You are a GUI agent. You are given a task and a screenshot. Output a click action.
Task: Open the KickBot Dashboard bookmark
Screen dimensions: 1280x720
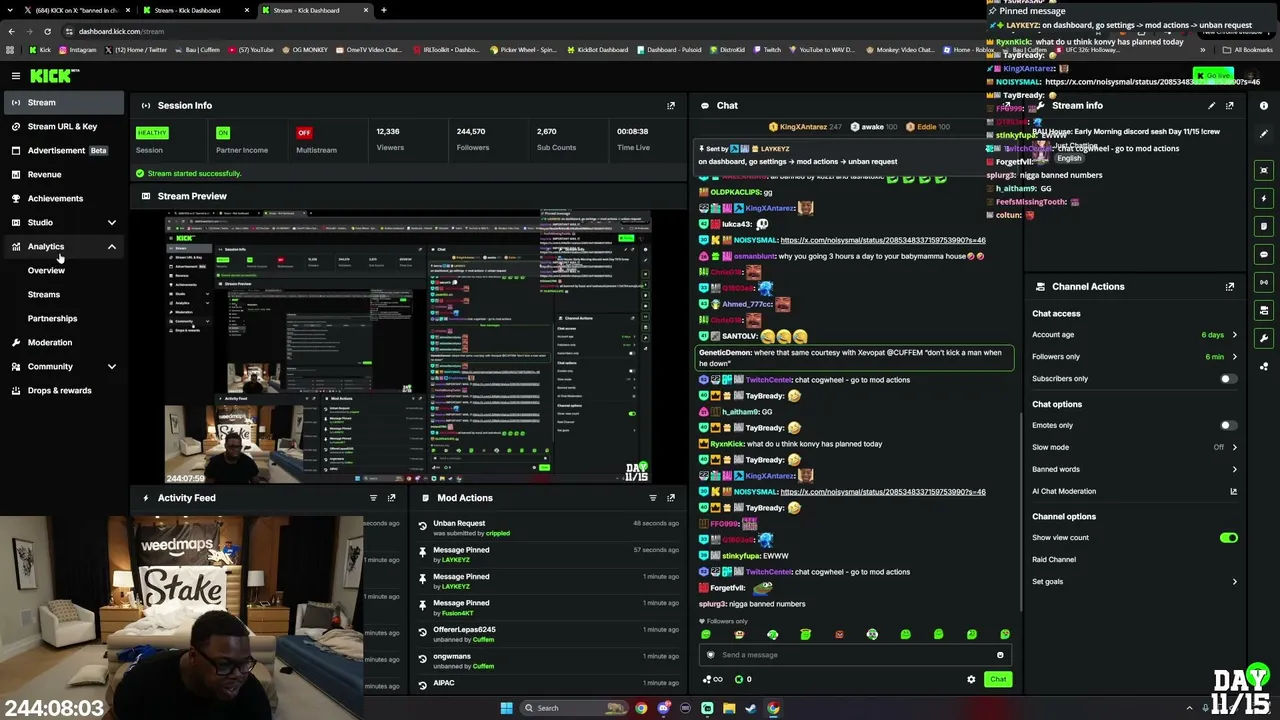(598, 50)
